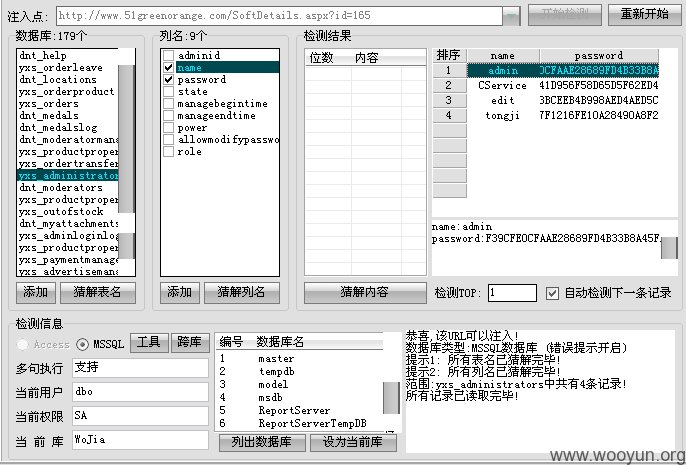Click the record detail box scrollbar

669,248
